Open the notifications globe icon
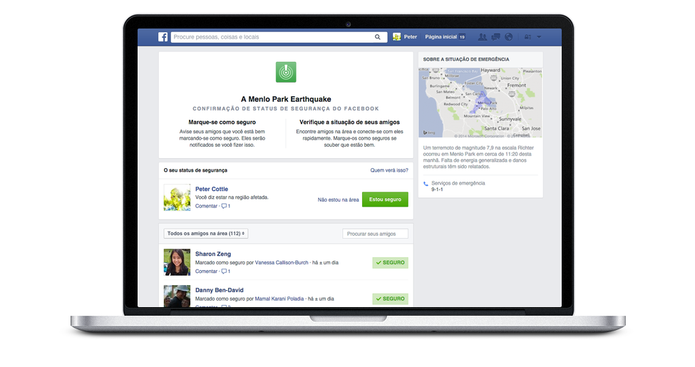The height and width of the screenshot is (367, 695). point(509,37)
